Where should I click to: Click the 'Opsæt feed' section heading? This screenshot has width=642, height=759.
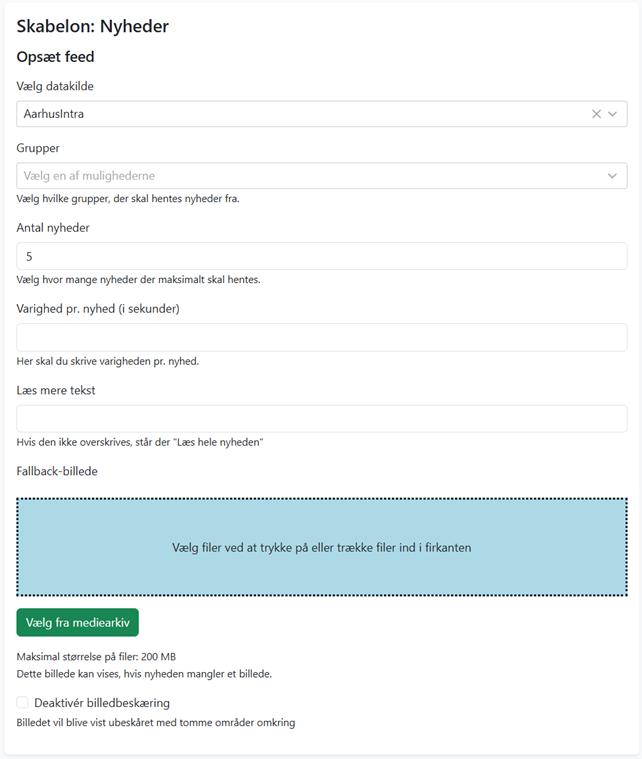(55, 57)
